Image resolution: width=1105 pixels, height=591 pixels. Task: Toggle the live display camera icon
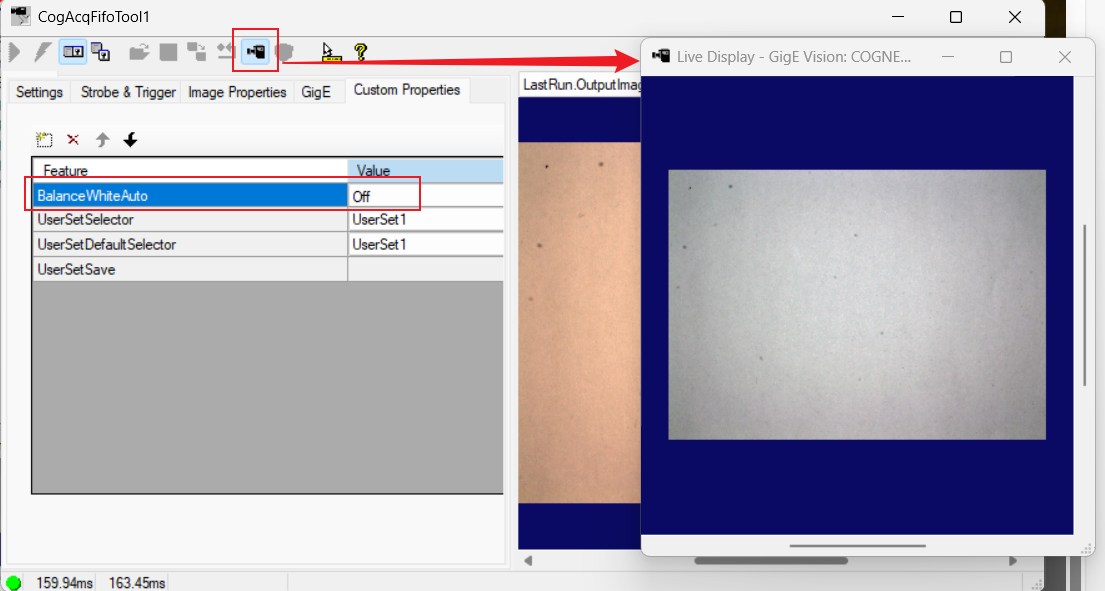pyautogui.click(x=255, y=52)
